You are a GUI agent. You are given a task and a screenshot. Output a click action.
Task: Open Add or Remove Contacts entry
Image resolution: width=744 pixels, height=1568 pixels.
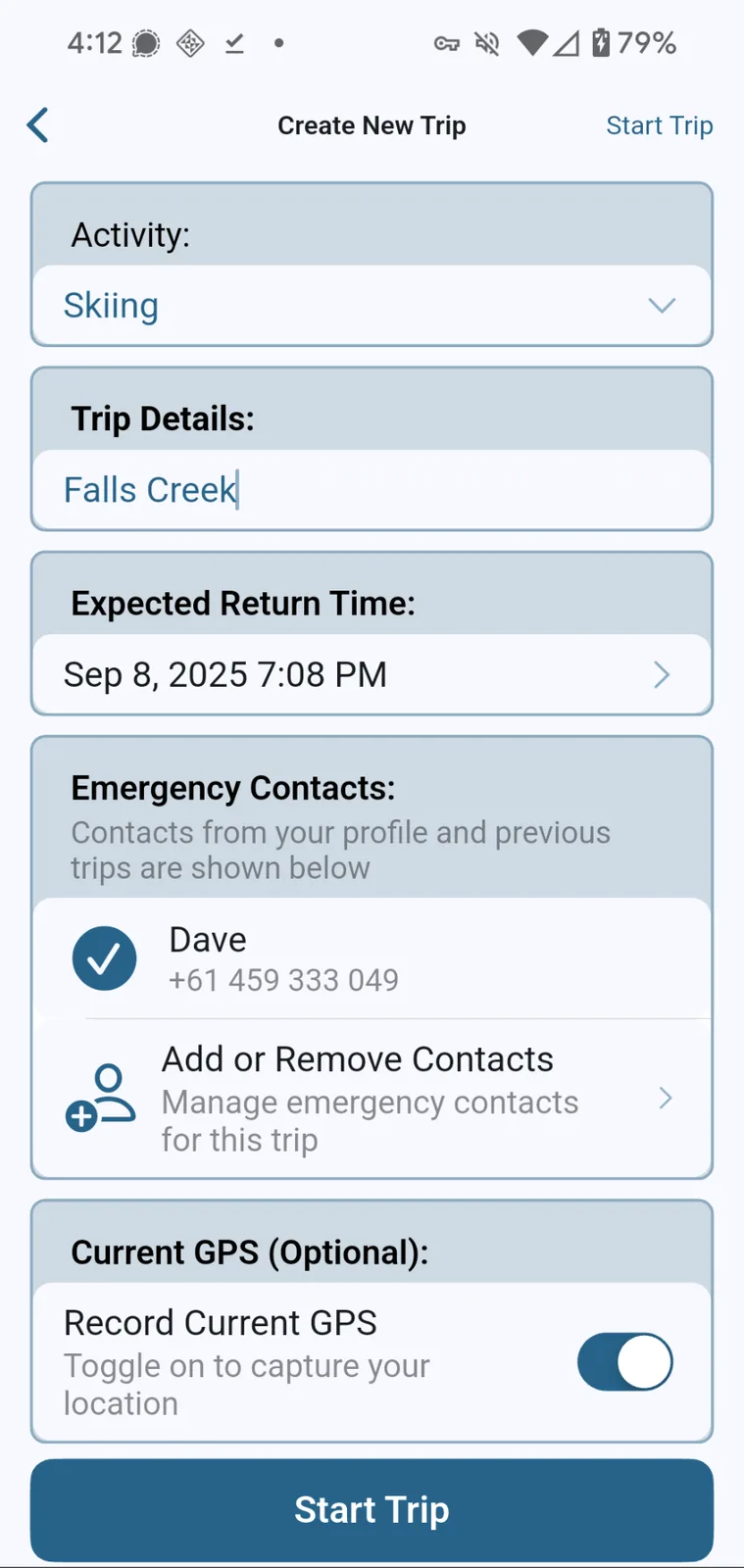pos(372,1099)
